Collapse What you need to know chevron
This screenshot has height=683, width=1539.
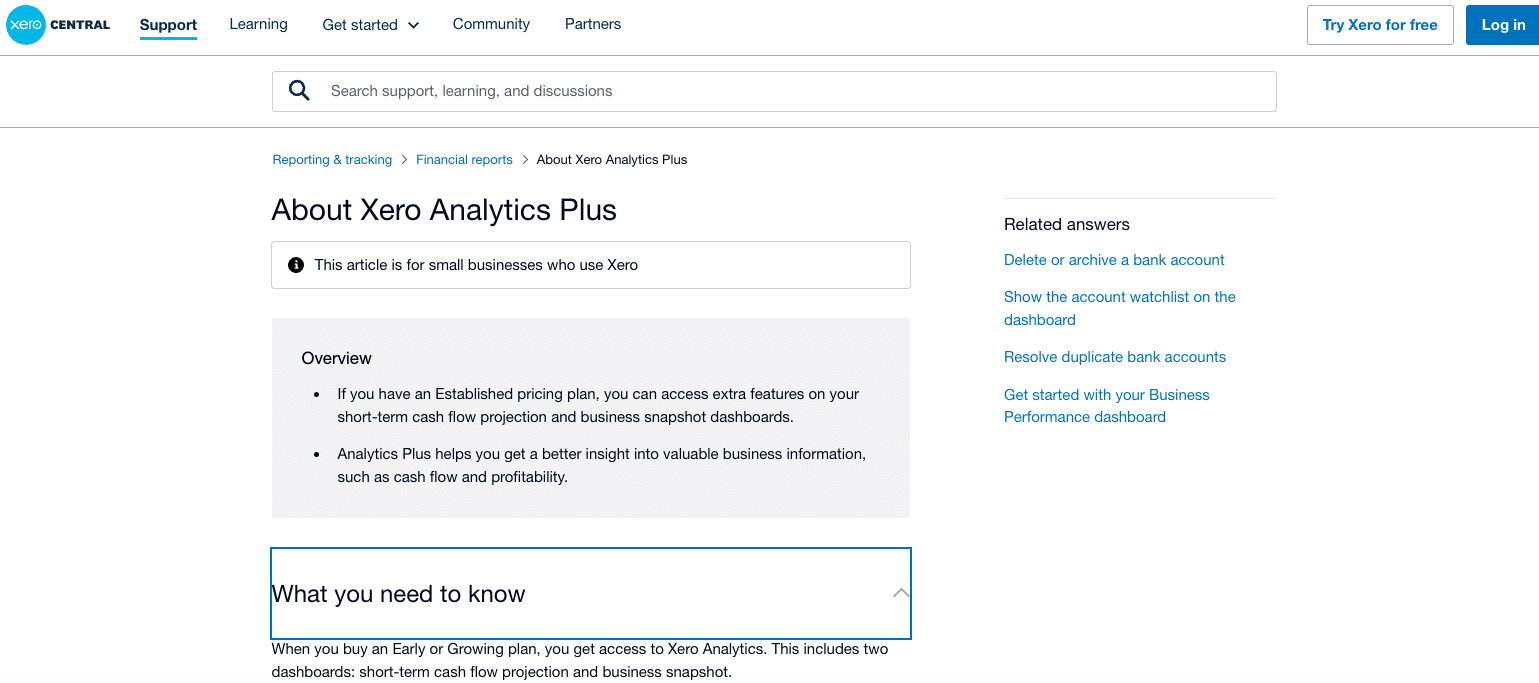pyautogui.click(x=901, y=593)
